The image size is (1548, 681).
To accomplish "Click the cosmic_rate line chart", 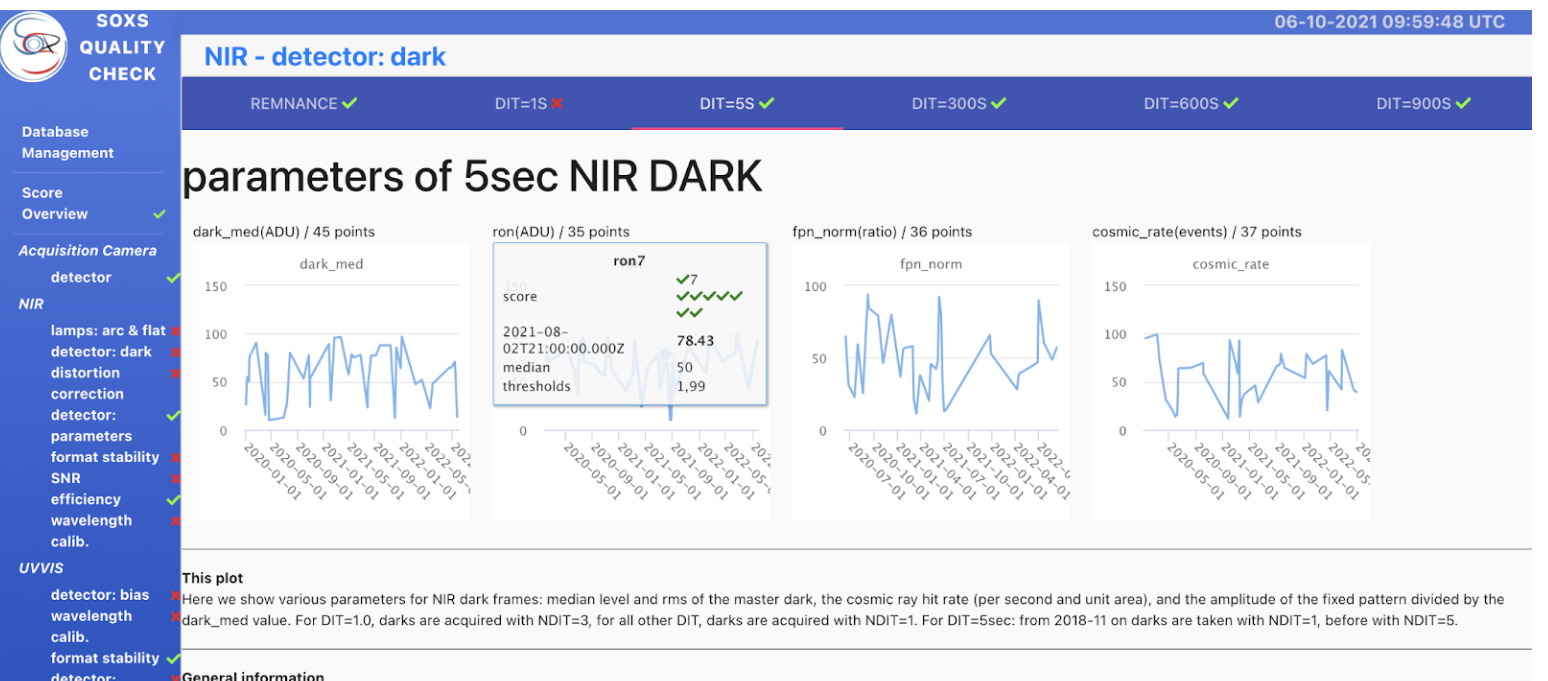I will [x=1231, y=380].
